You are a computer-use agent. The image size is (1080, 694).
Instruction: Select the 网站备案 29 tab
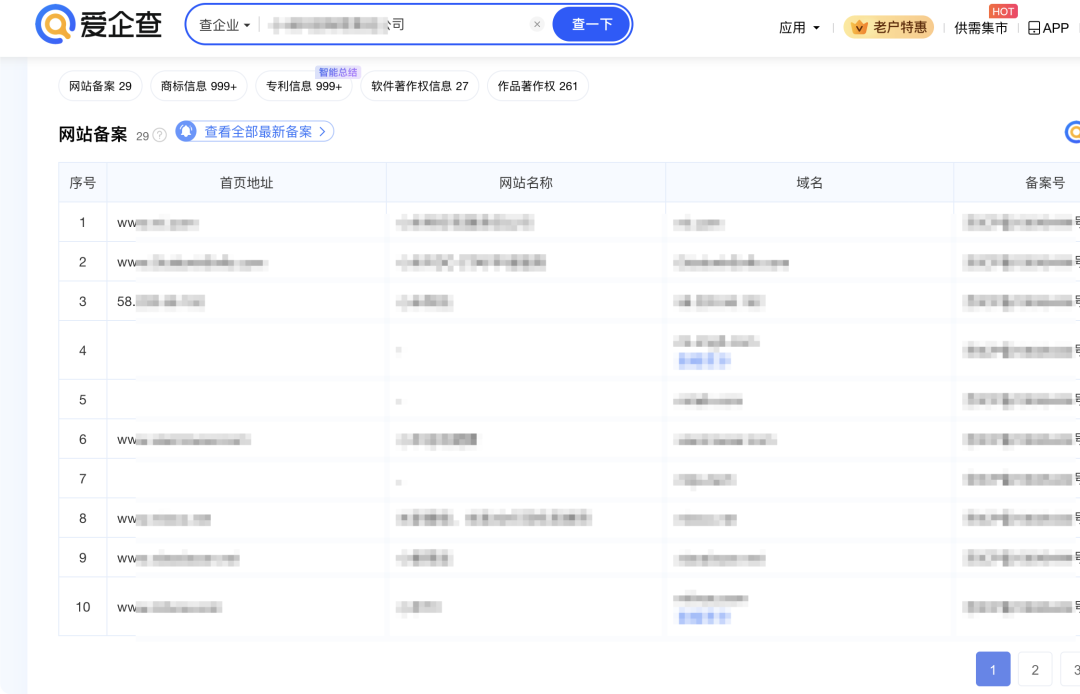101,86
